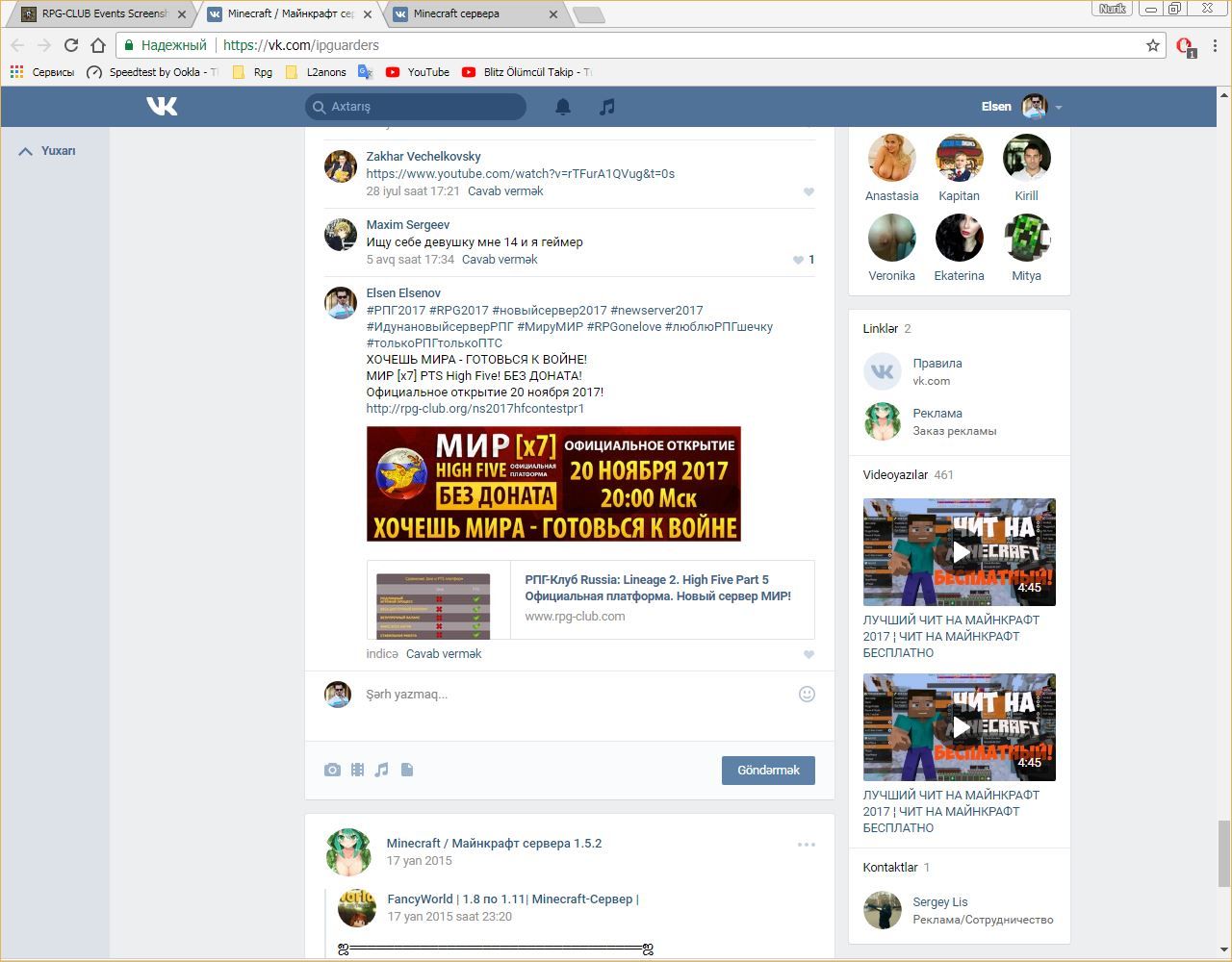Open Videoyazılar section header
This screenshot has height=962, width=1232.
point(895,475)
